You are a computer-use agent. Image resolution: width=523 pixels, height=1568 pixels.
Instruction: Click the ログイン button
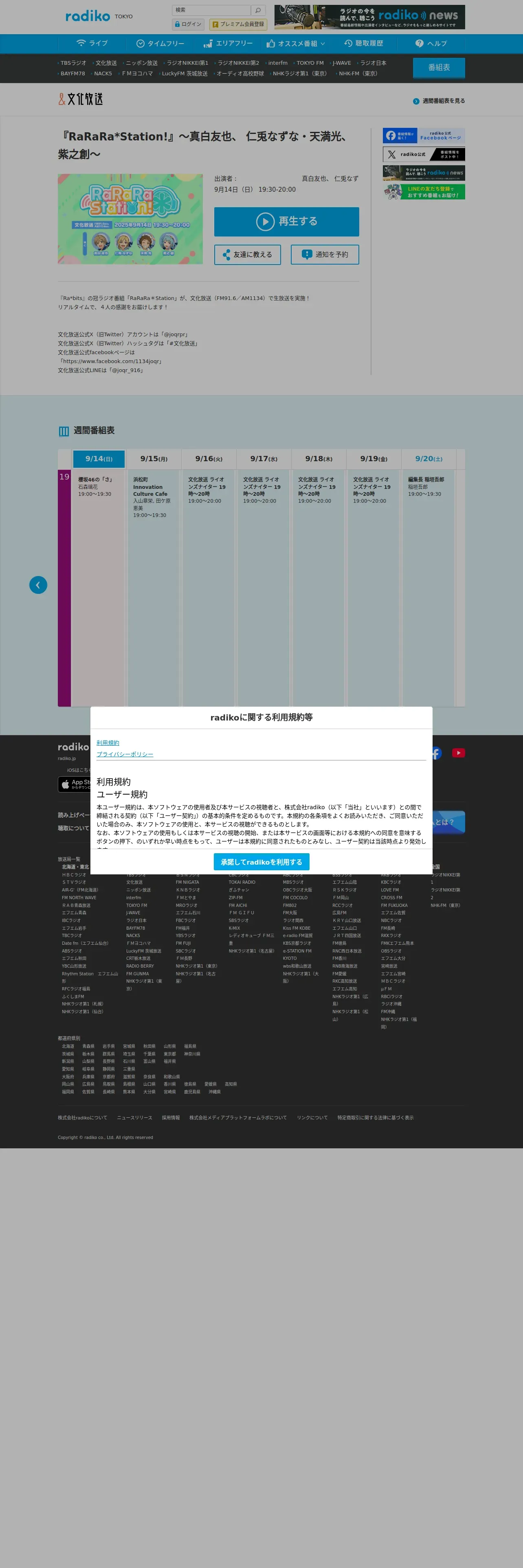(188, 24)
